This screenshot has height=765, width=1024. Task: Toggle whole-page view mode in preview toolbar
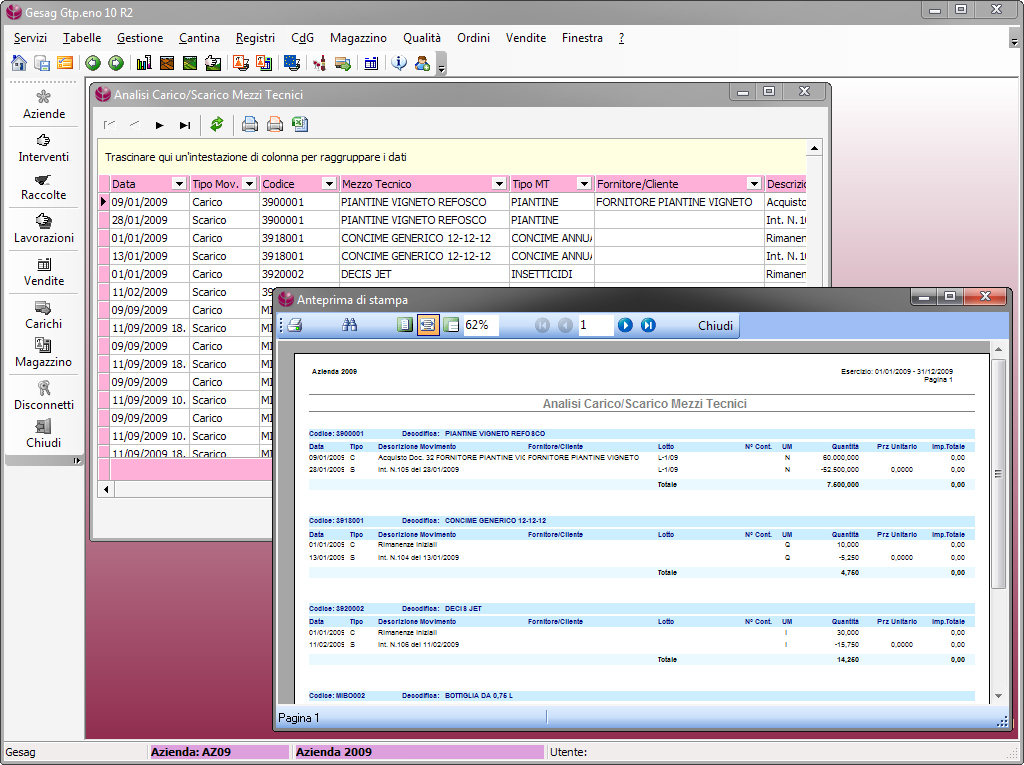tap(405, 325)
